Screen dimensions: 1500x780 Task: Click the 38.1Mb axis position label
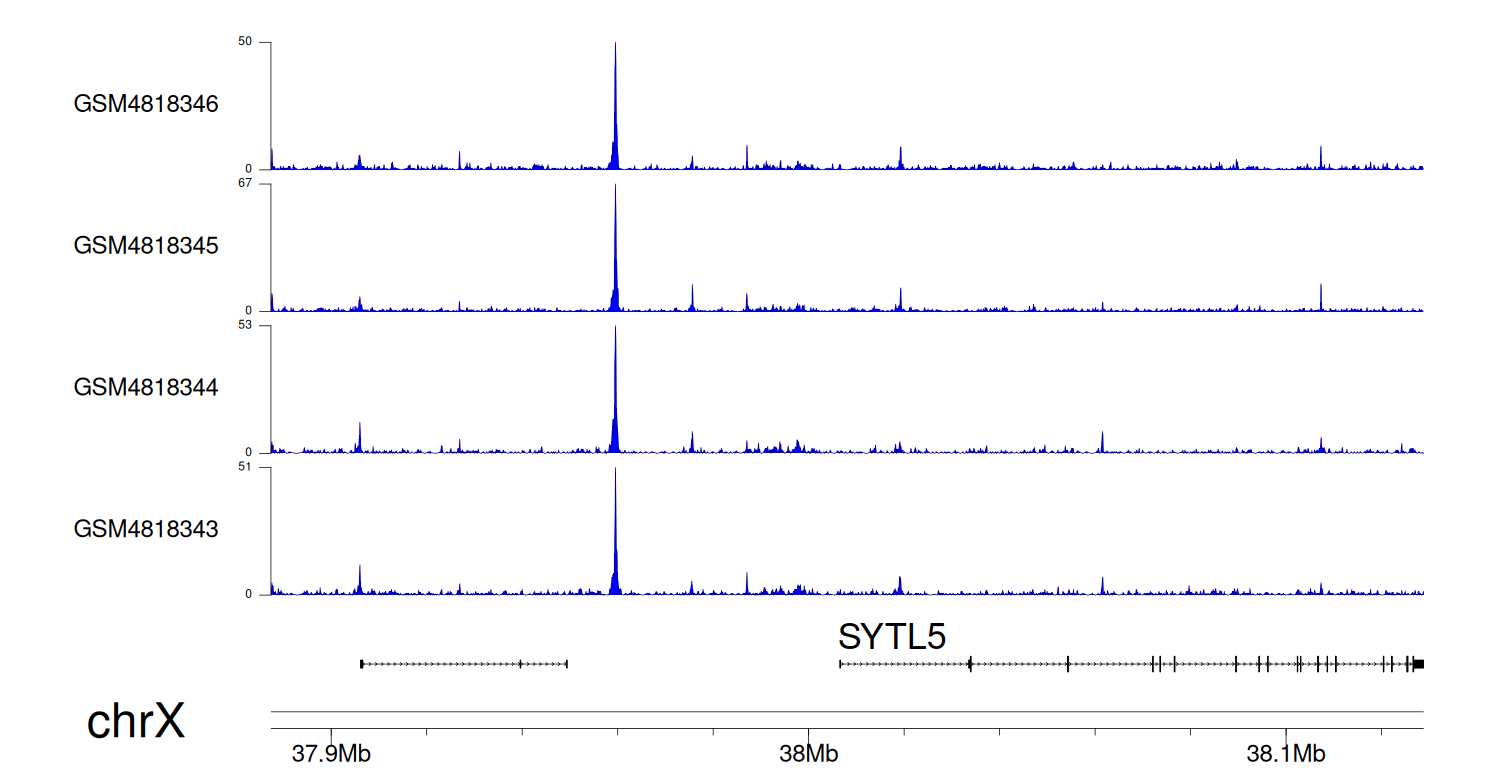(1286, 753)
